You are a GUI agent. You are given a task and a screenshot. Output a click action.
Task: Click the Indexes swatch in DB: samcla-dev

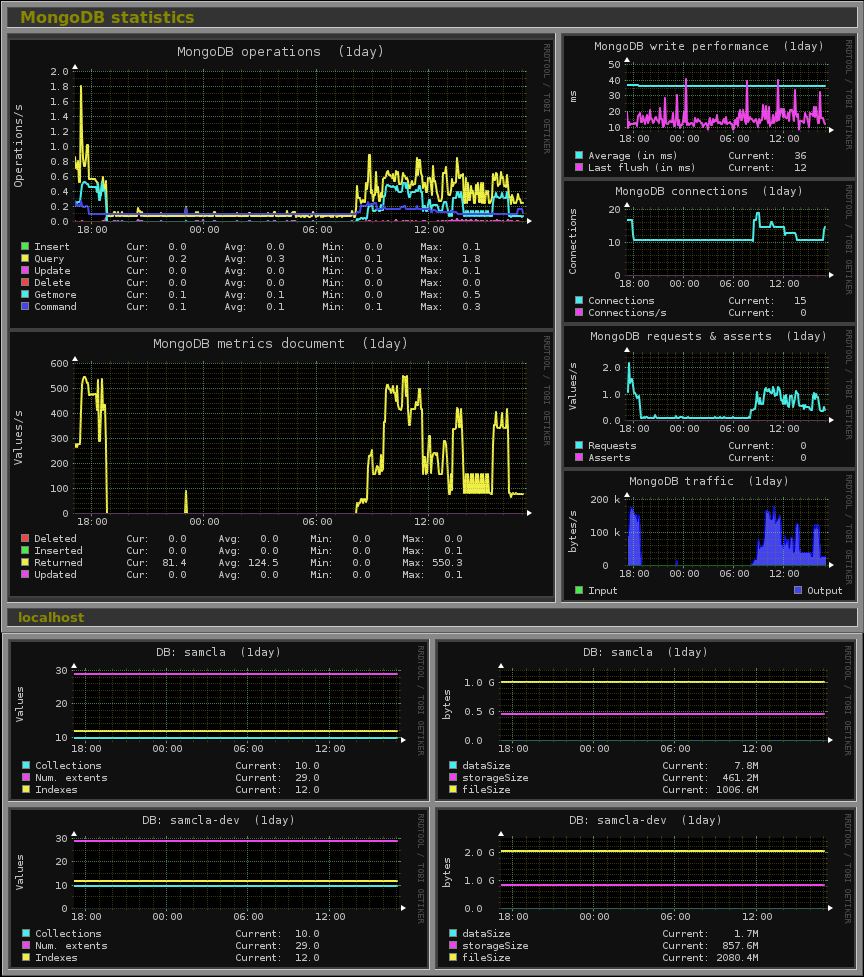(x=26, y=958)
